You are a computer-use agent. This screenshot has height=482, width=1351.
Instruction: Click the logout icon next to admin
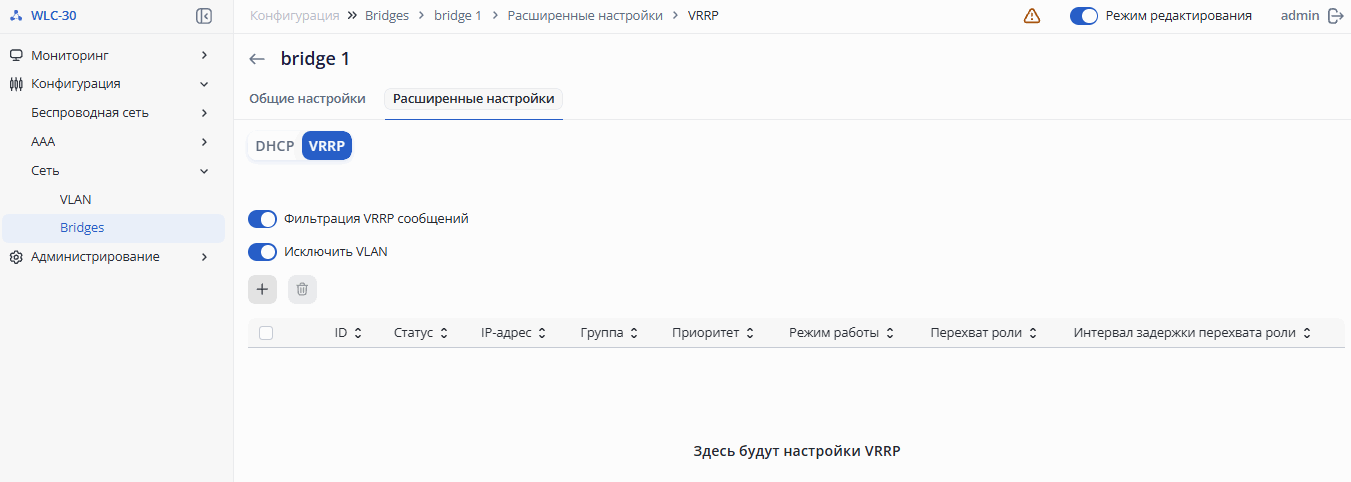coord(1335,16)
